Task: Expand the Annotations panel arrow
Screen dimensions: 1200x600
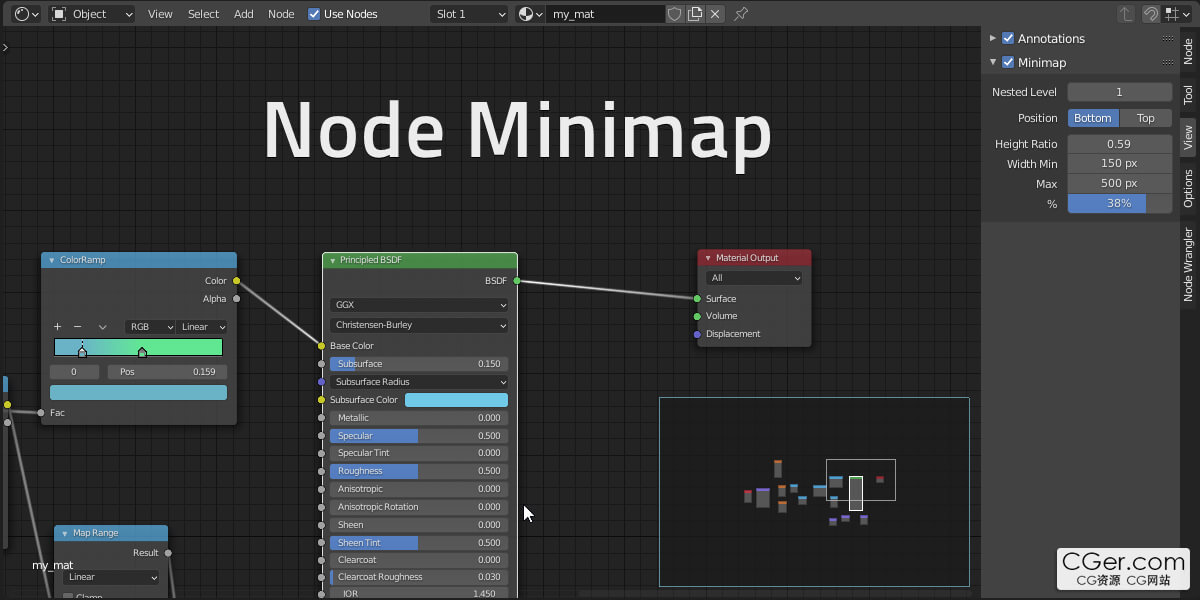Action: (x=993, y=38)
